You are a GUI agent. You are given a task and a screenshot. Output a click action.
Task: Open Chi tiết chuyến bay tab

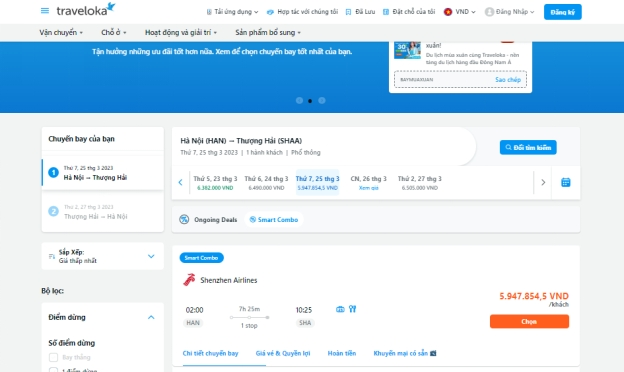pos(211,353)
